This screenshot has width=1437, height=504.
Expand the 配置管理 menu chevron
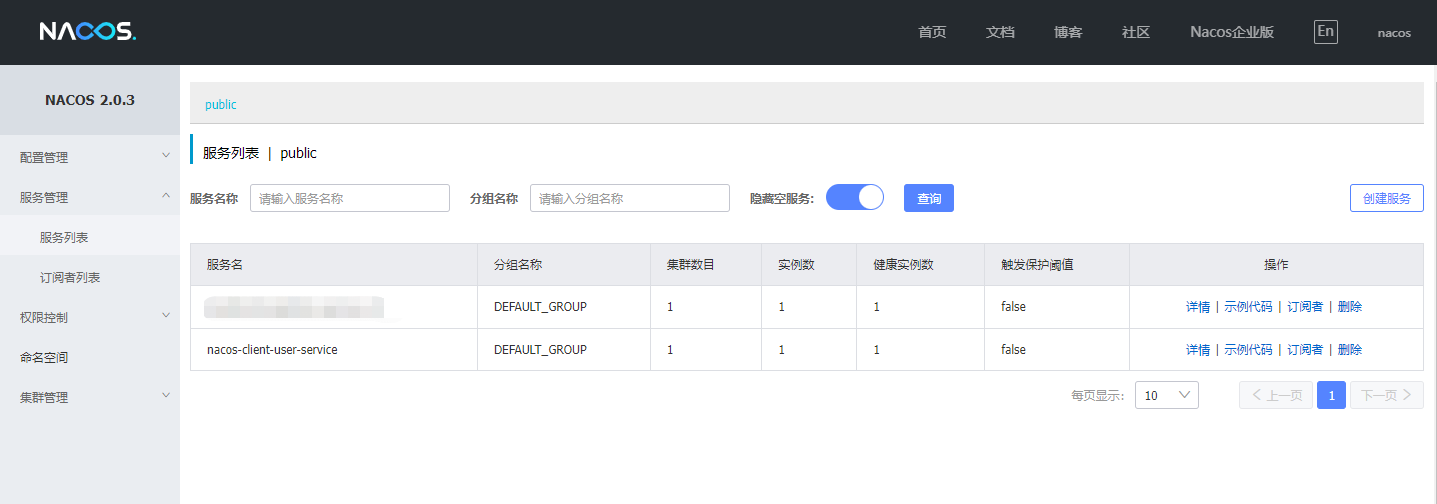pos(166,156)
